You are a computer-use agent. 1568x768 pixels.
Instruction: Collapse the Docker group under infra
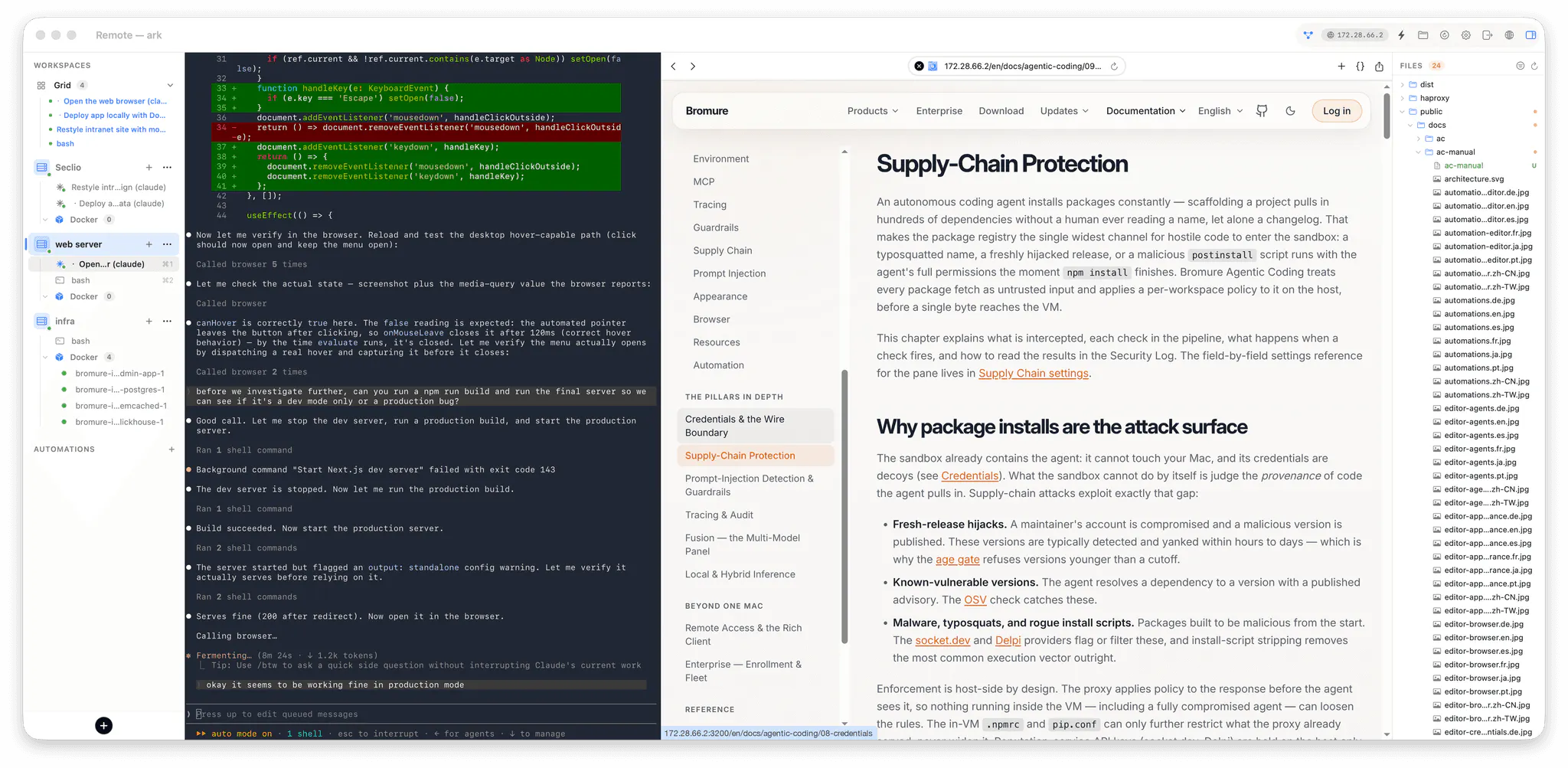point(45,358)
